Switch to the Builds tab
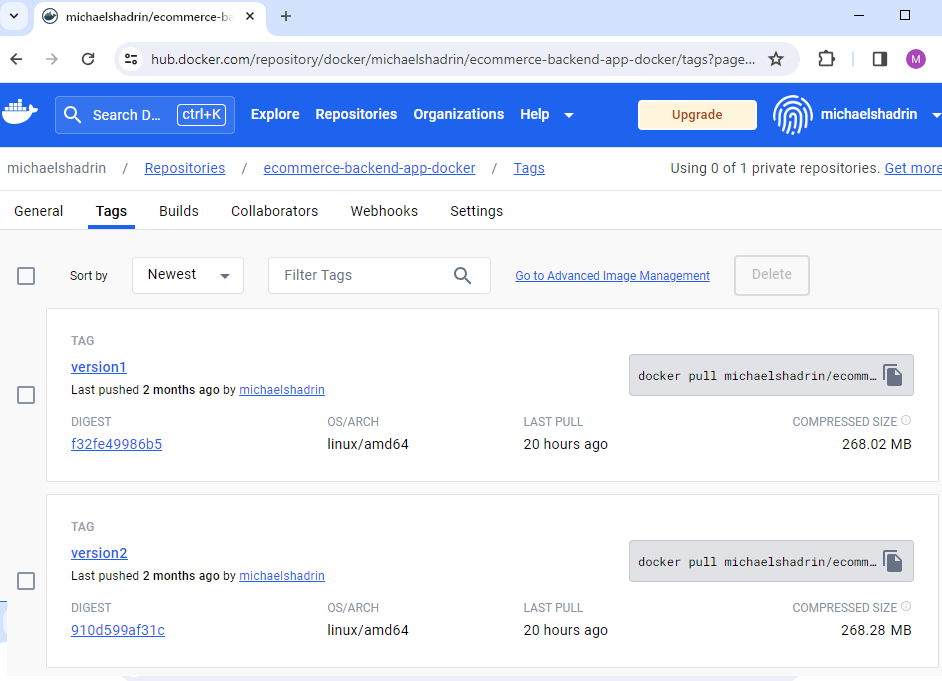Viewport: 942px width, 681px height. pos(178,211)
